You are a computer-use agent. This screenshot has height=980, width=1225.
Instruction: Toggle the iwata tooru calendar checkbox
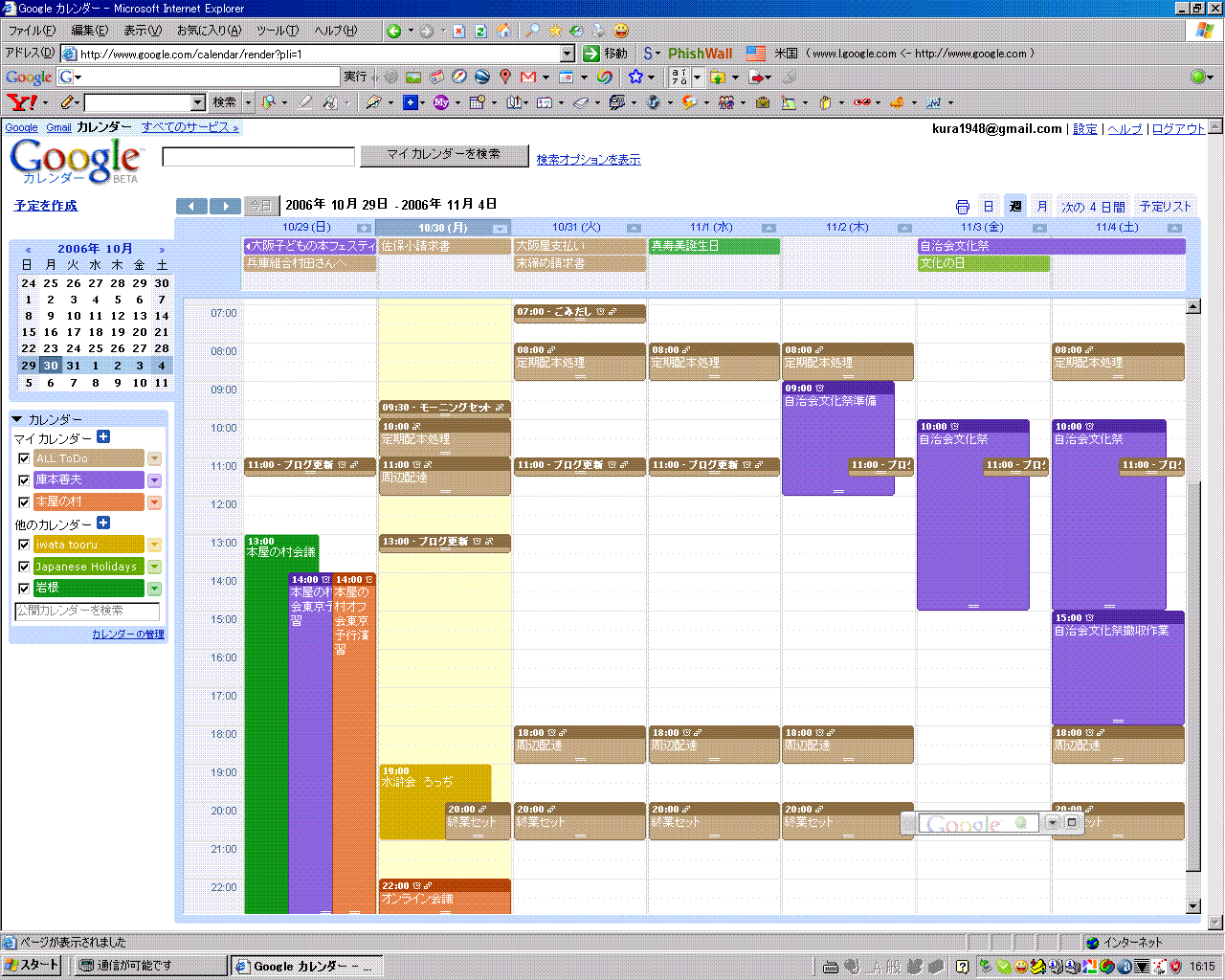point(24,545)
